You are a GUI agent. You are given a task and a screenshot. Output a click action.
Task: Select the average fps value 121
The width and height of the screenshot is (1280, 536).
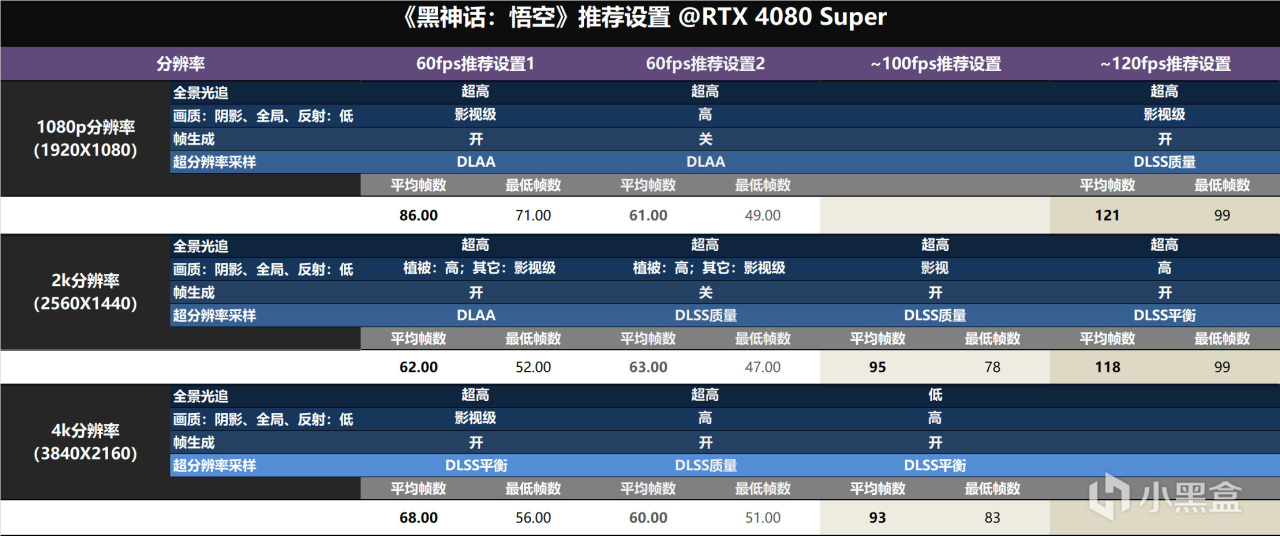coord(1107,215)
